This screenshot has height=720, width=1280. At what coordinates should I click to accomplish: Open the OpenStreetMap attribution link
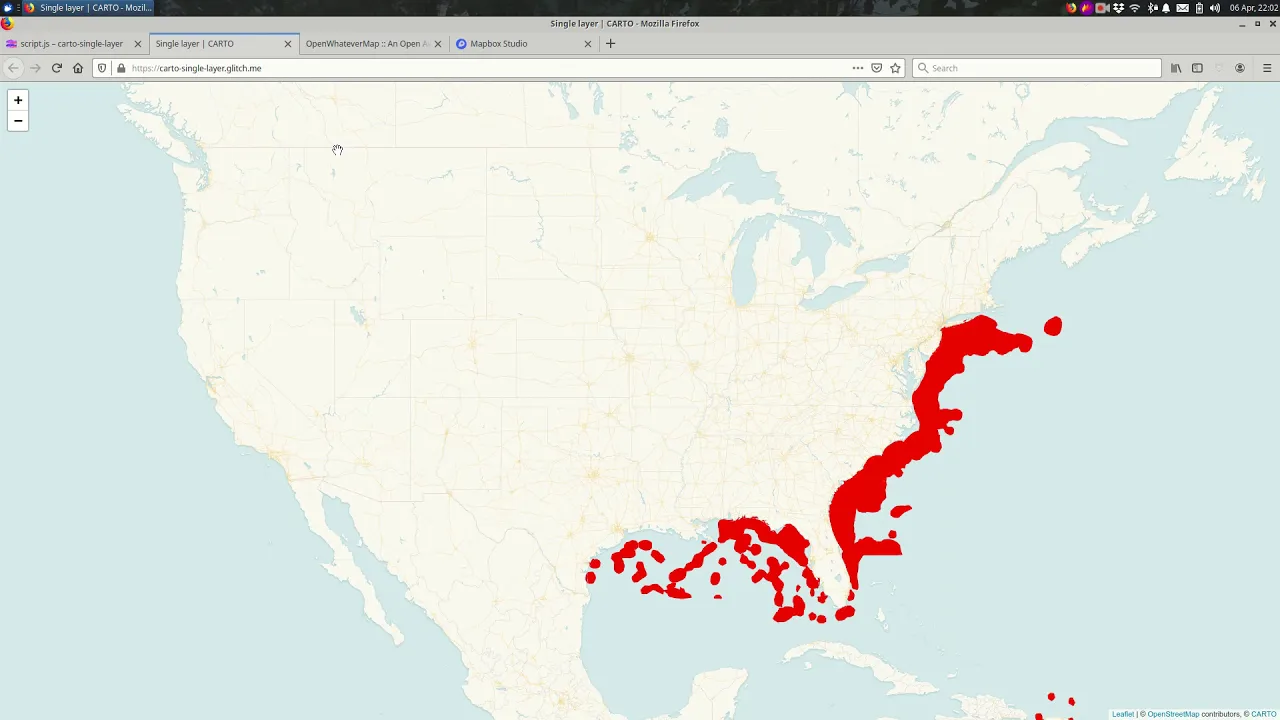(x=1173, y=714)
